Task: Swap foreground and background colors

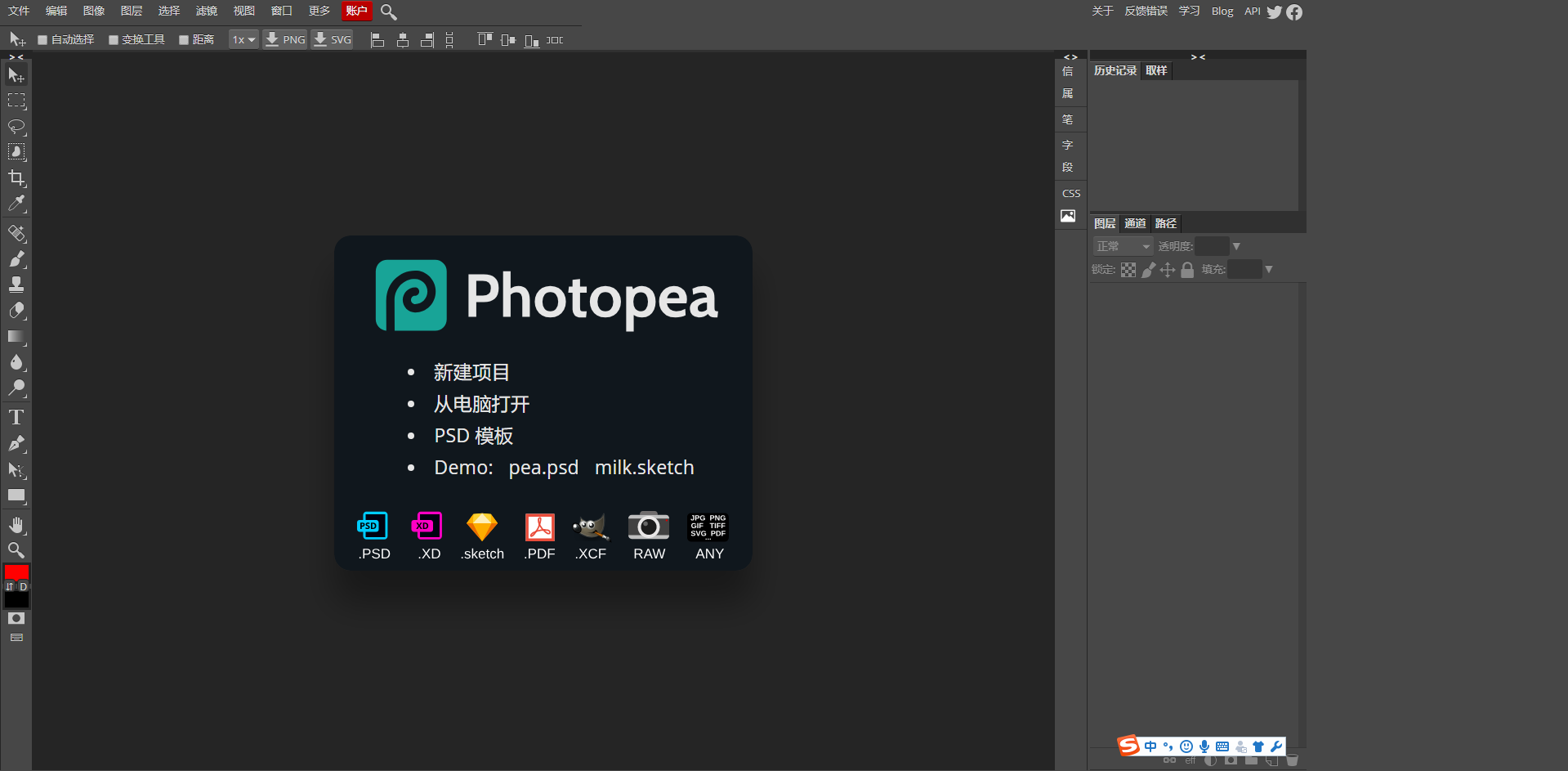Action: (x=10, y=587)
